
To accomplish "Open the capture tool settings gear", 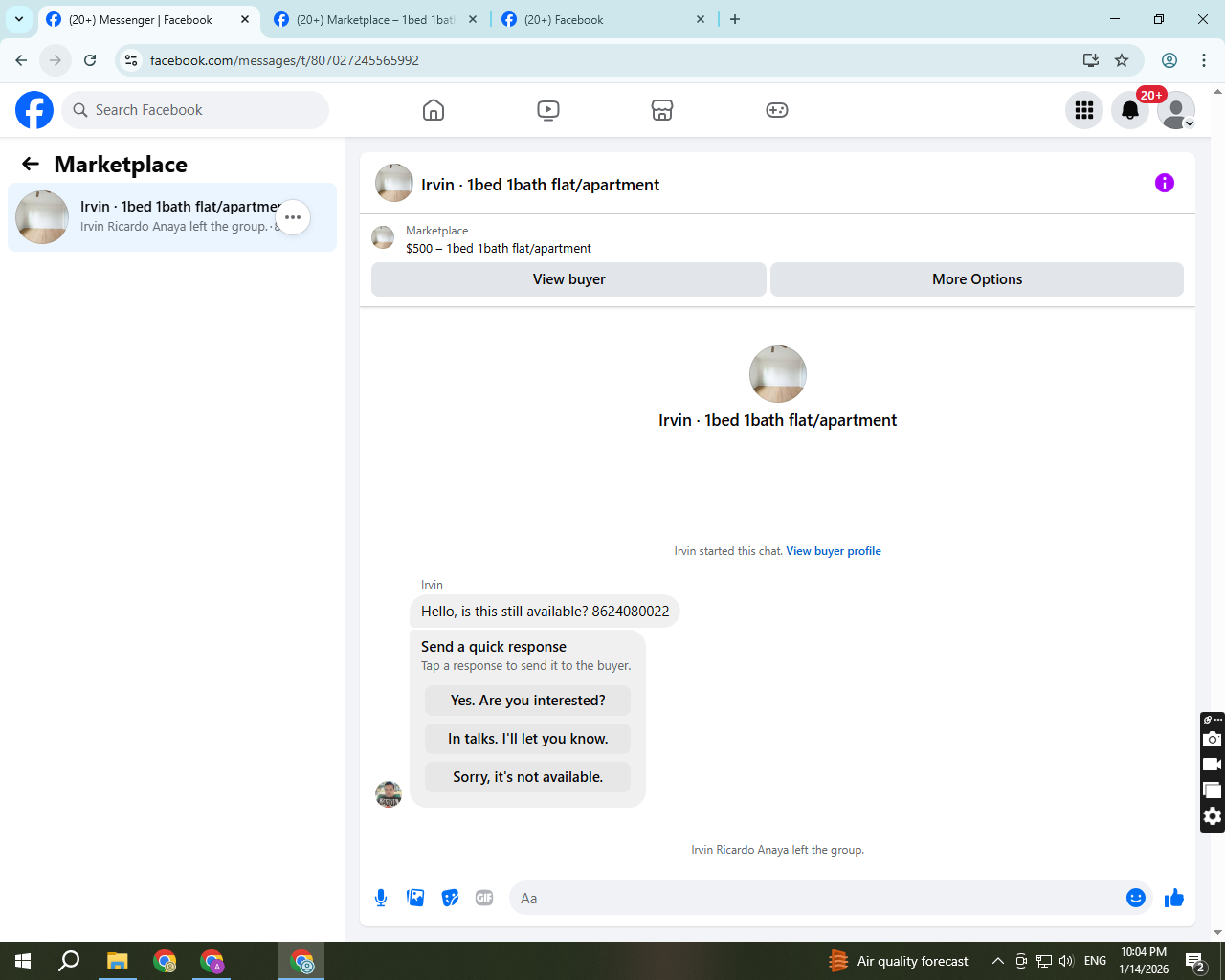I will [x=1213, y=816].
